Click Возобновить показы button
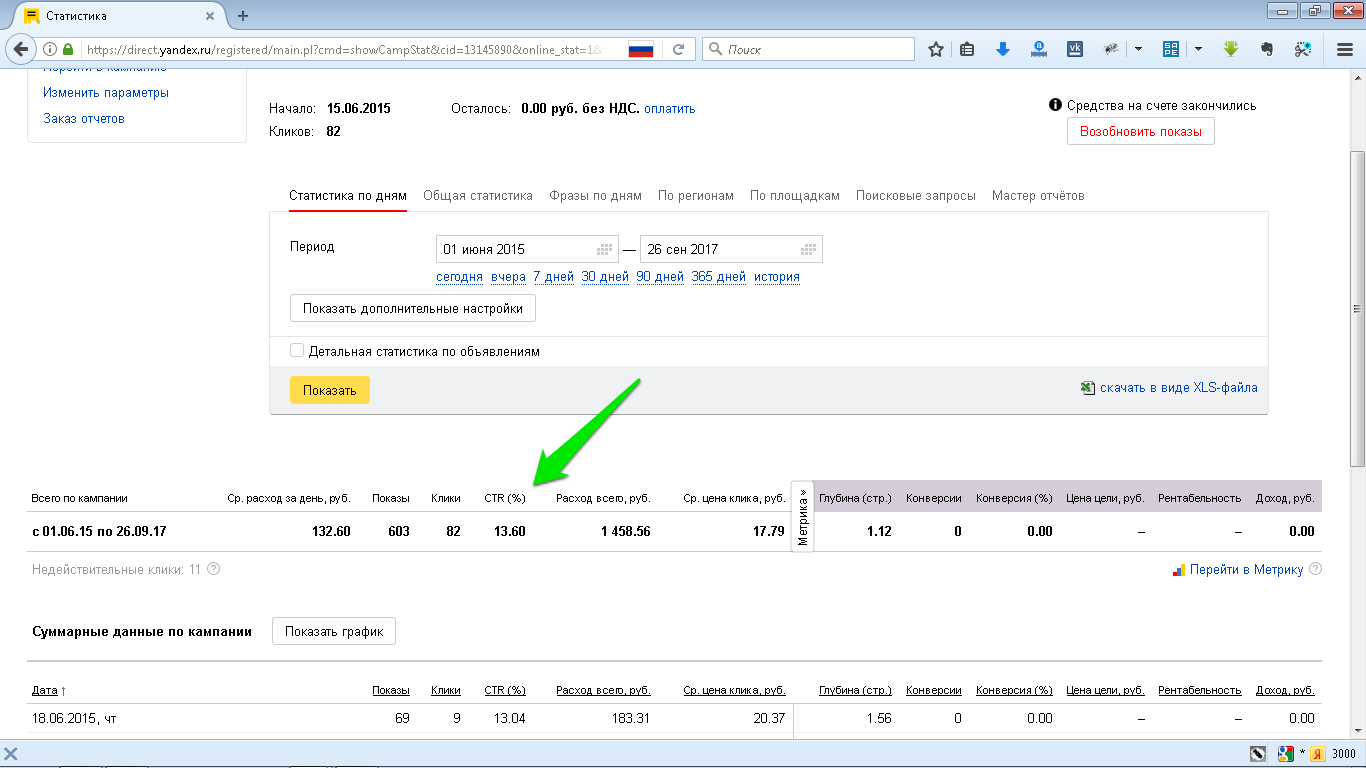 coord(1141,131)
